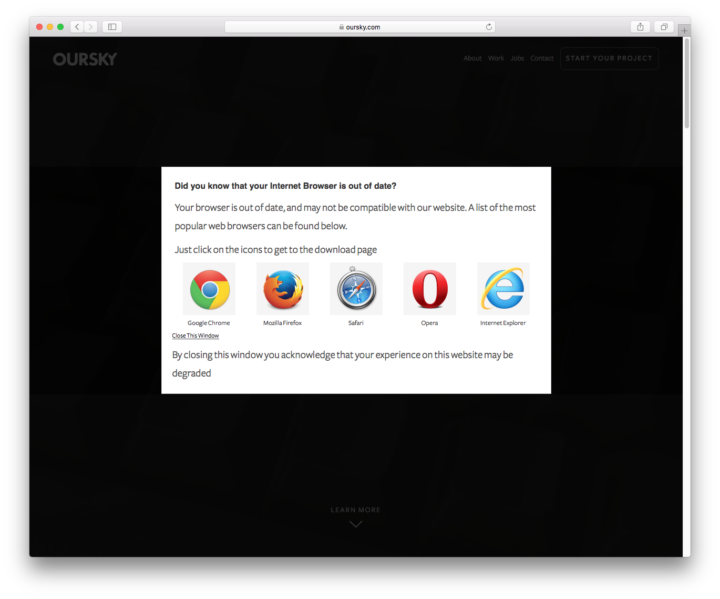Open the Safari compass icon link
Viewport: 720px width, 599px height.
(x=356, y=289)
